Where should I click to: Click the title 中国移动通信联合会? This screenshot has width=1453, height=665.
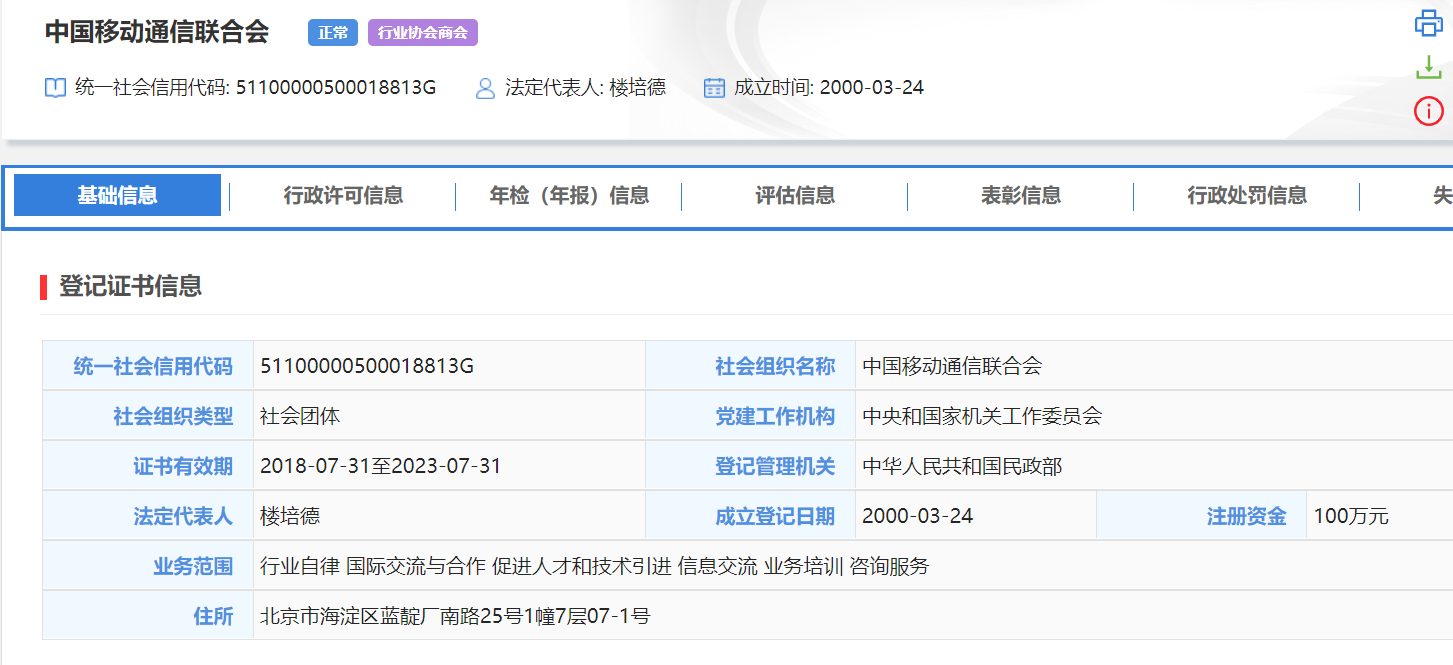[157, 31]
